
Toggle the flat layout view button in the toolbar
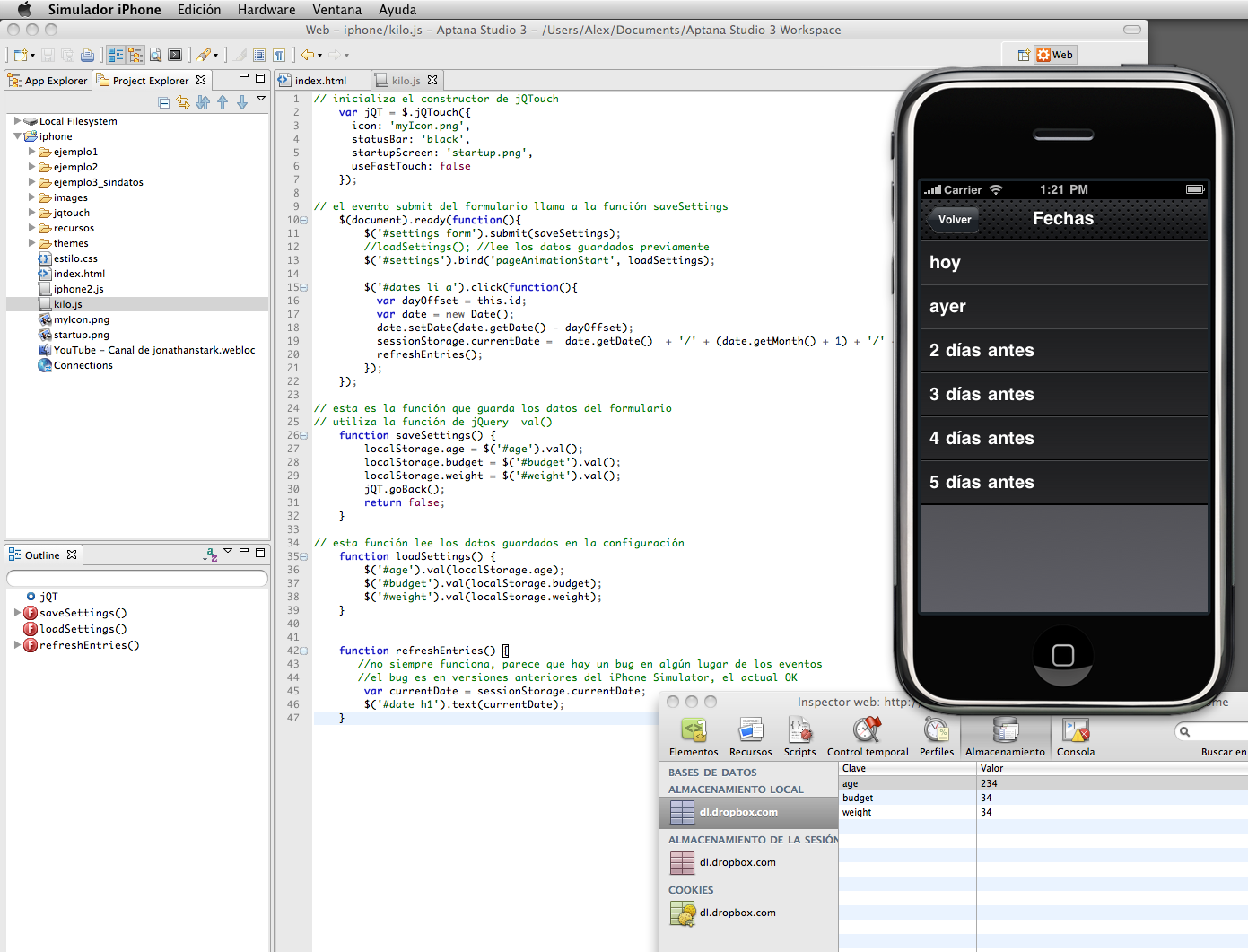coord(115,55)
